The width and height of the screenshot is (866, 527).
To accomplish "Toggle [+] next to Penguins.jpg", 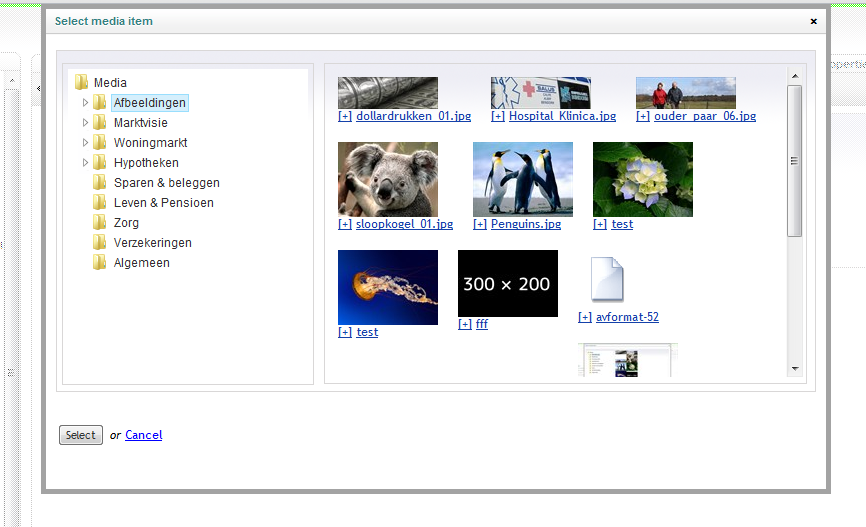I will pyautogui.click(x=480, y=224).
